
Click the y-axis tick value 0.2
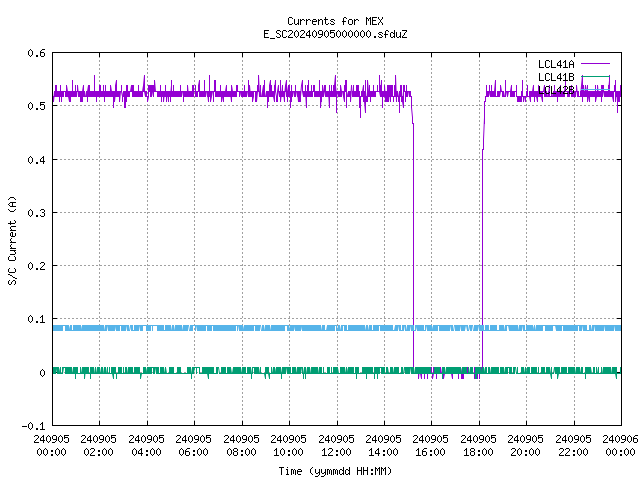pyautogui.click(x=36, y=266)
